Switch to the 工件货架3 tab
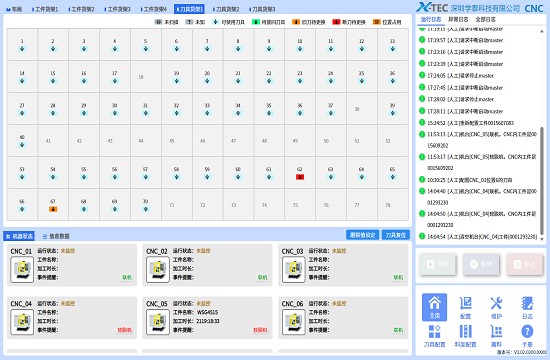550x360 pixels. [x=118, y=9]
